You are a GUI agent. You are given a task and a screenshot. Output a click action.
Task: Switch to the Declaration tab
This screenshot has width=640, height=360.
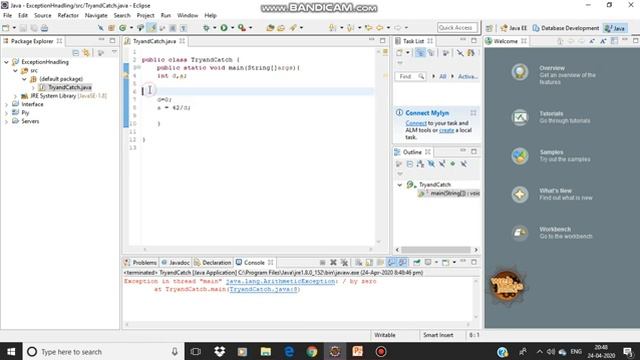tap(213, 262)
